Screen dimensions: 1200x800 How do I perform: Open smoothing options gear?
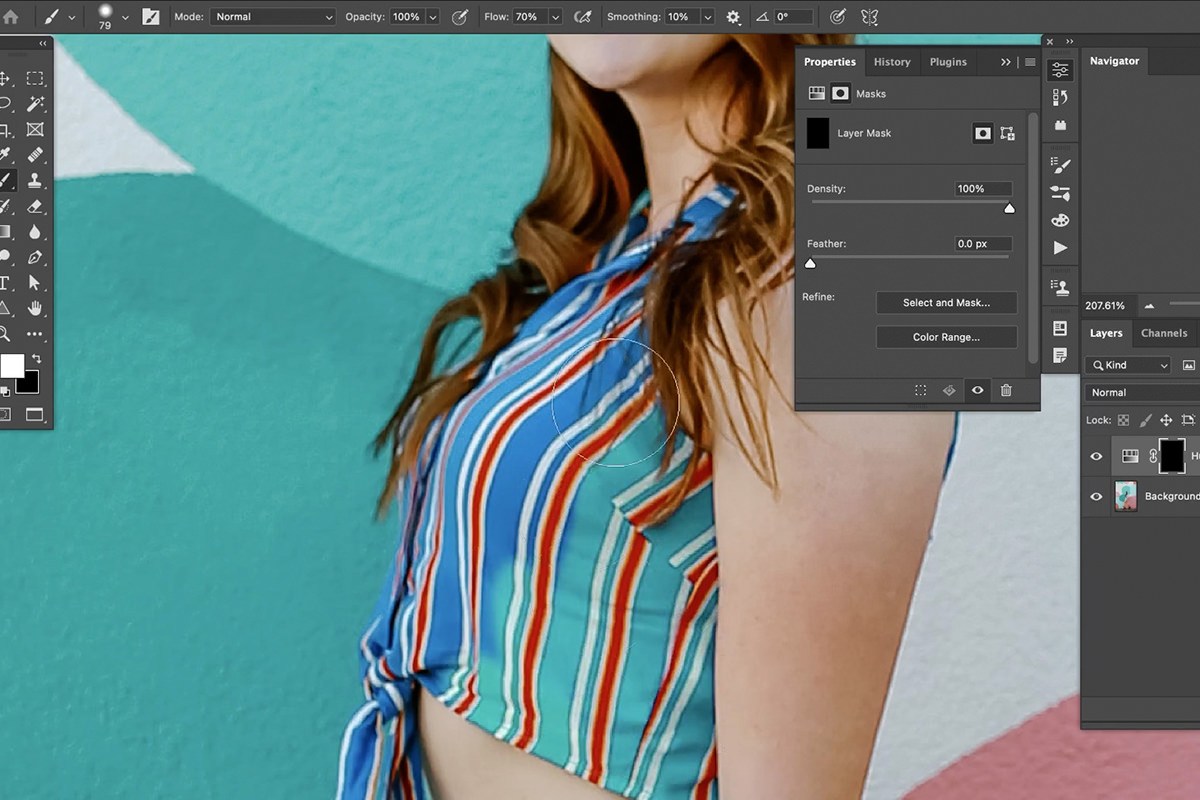(x=733, y=17)
